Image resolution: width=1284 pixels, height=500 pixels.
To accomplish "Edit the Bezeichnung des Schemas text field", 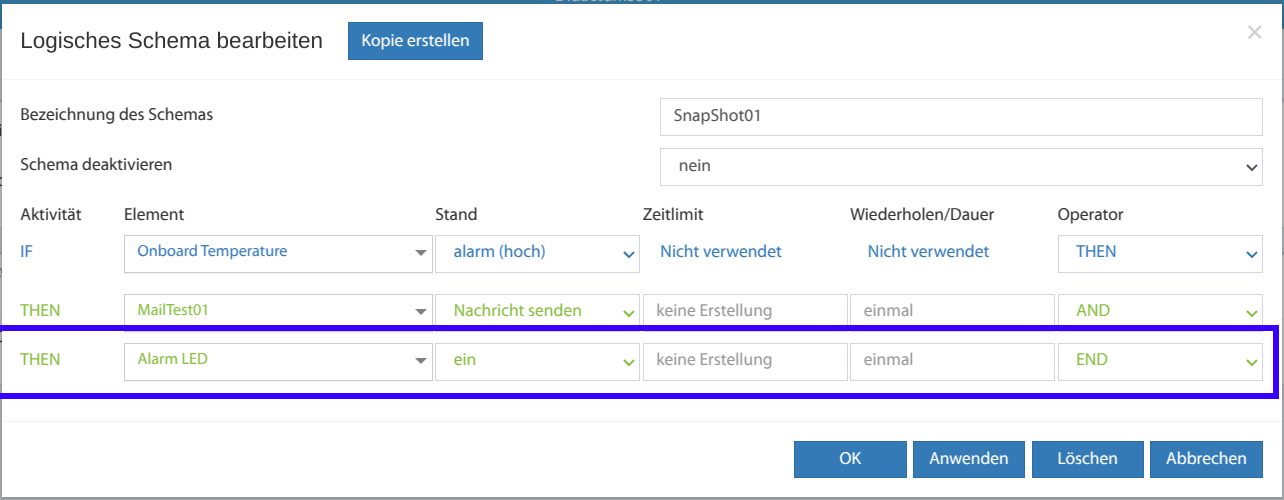I will [960, 116].
